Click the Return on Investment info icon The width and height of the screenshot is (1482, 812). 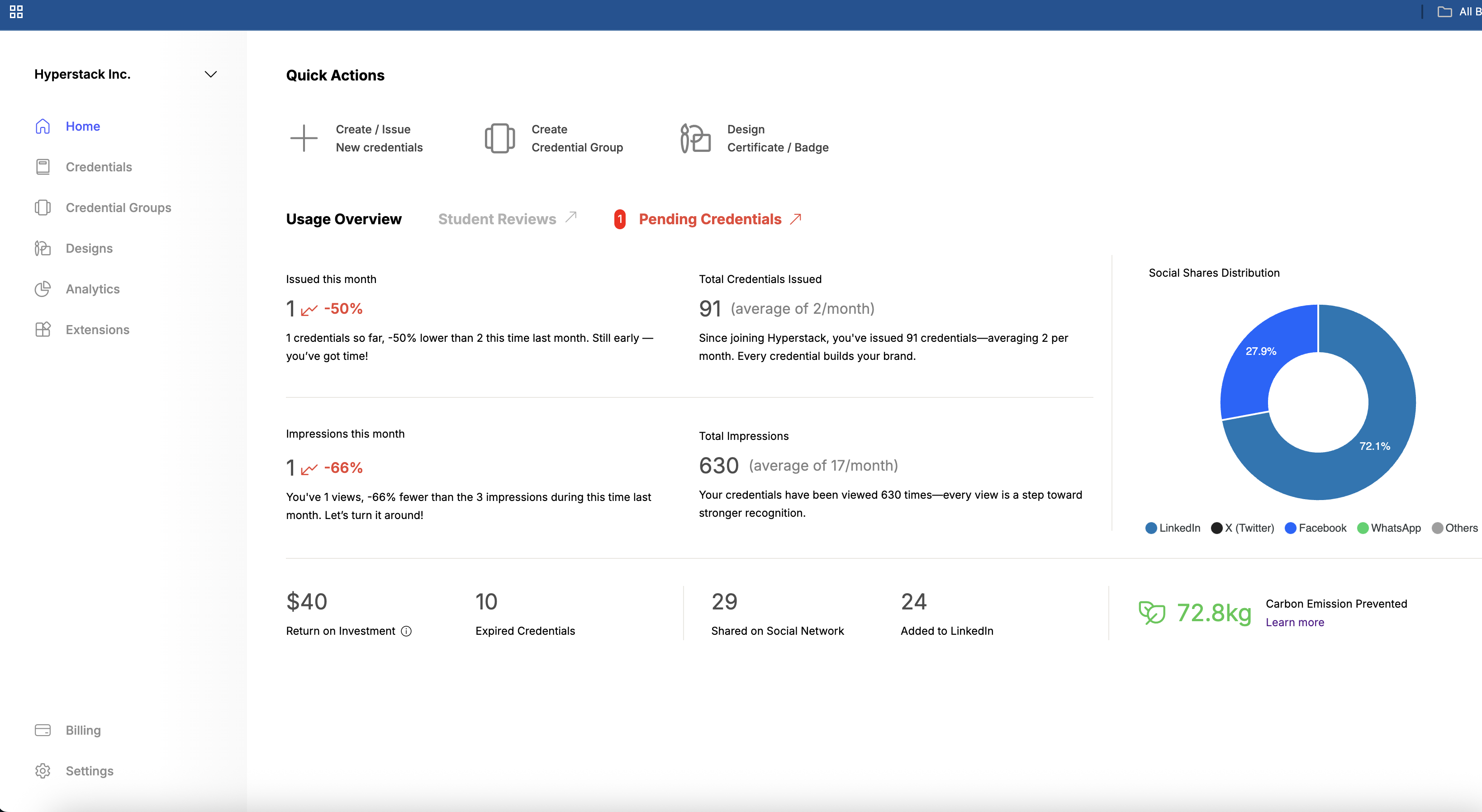[406, 631]
